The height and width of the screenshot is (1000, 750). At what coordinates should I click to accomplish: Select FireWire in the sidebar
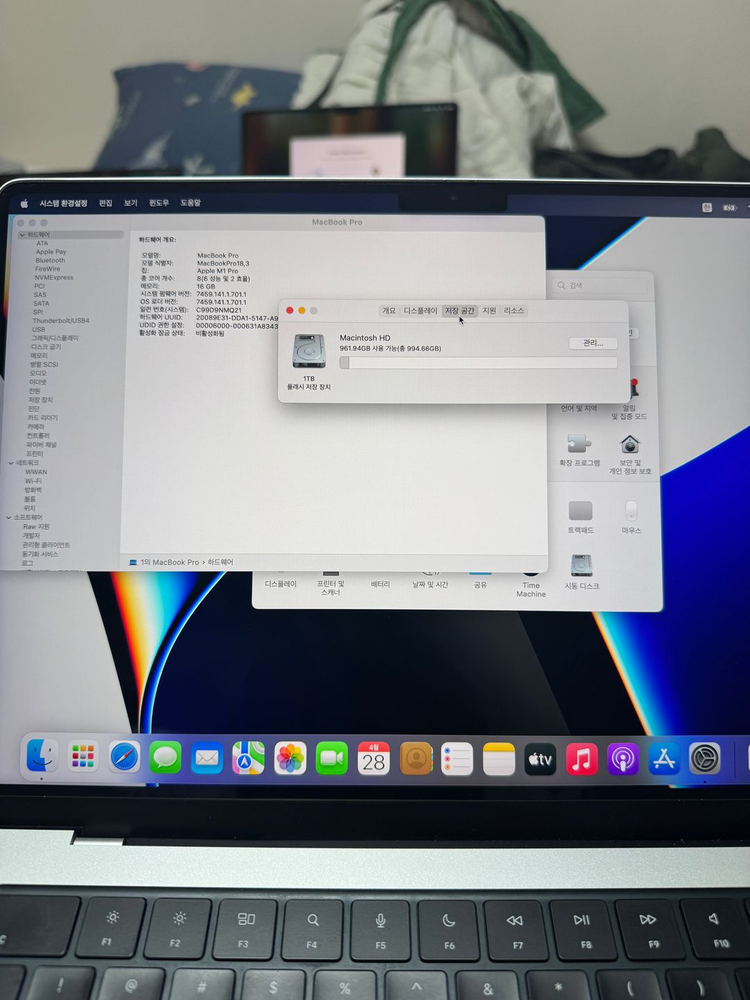point(48,269)
